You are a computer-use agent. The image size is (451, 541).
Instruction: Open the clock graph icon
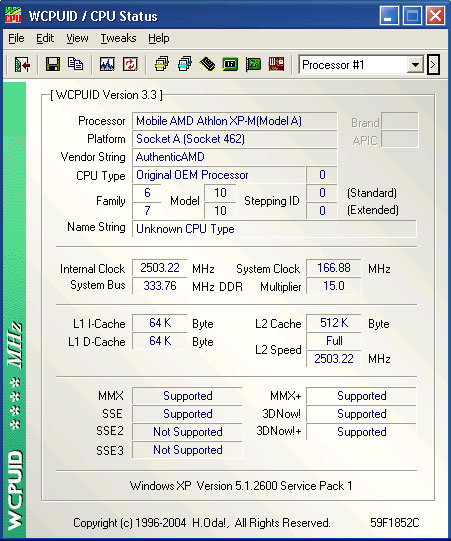pos(107,65)
